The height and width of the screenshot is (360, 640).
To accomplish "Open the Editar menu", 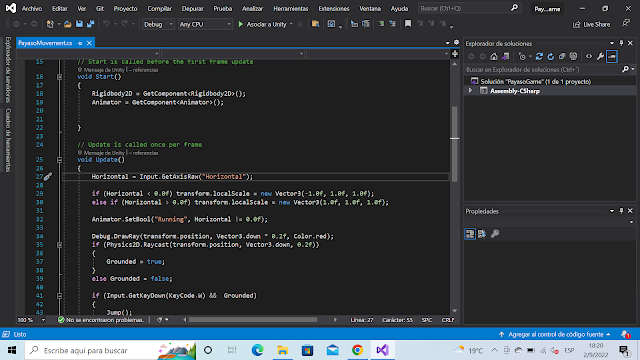I will point(60,9).
